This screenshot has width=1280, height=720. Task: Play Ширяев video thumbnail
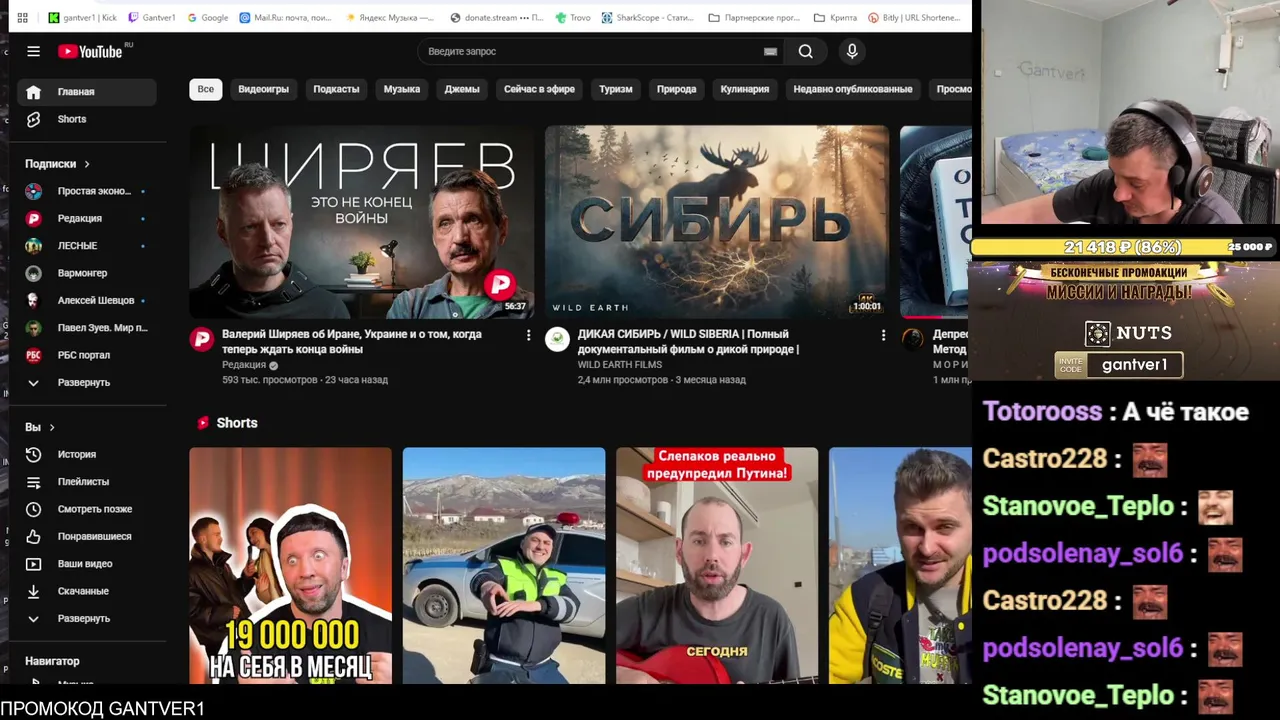coord(362,222)
